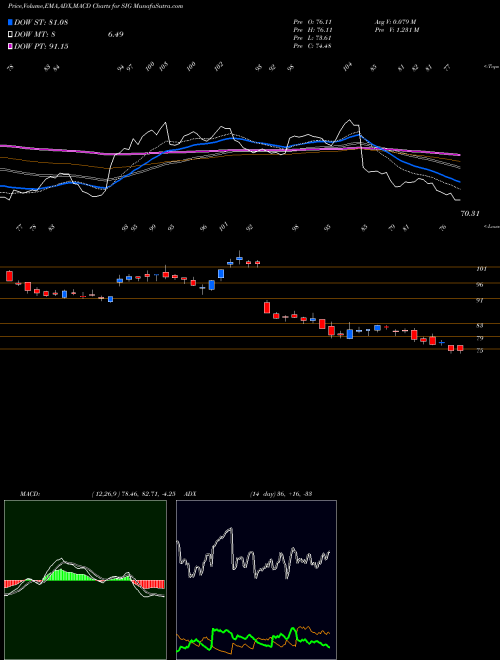This screenshot has width=500, height=660.
Task: Click the tall blue candle just below the 101 line
Action: click(221, 274)
